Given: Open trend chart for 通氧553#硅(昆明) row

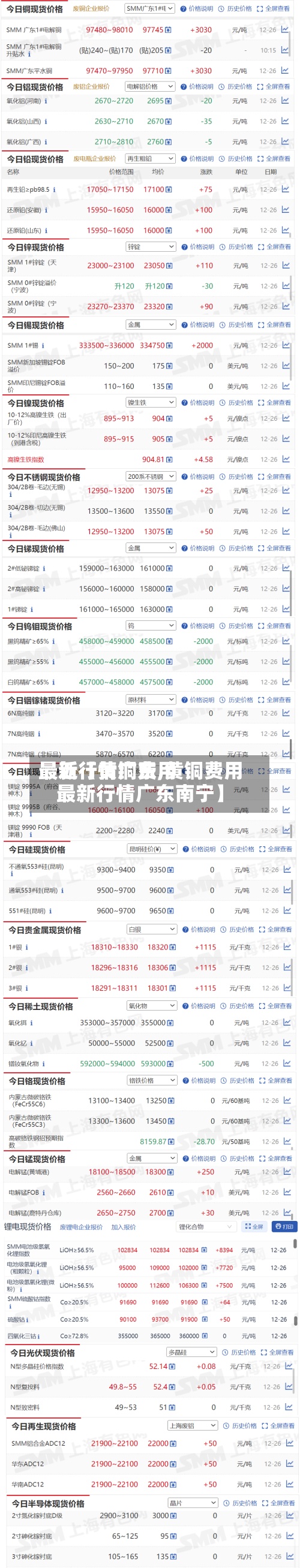Looking at the screenshot, I should point(287,891).
